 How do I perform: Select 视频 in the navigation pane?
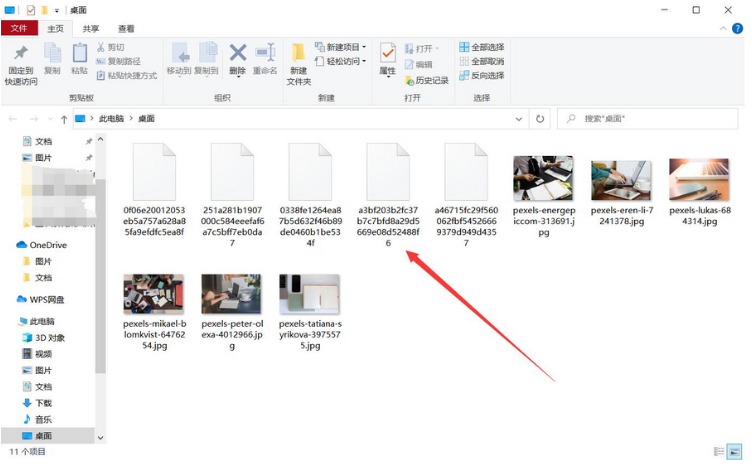pos(37,354)
